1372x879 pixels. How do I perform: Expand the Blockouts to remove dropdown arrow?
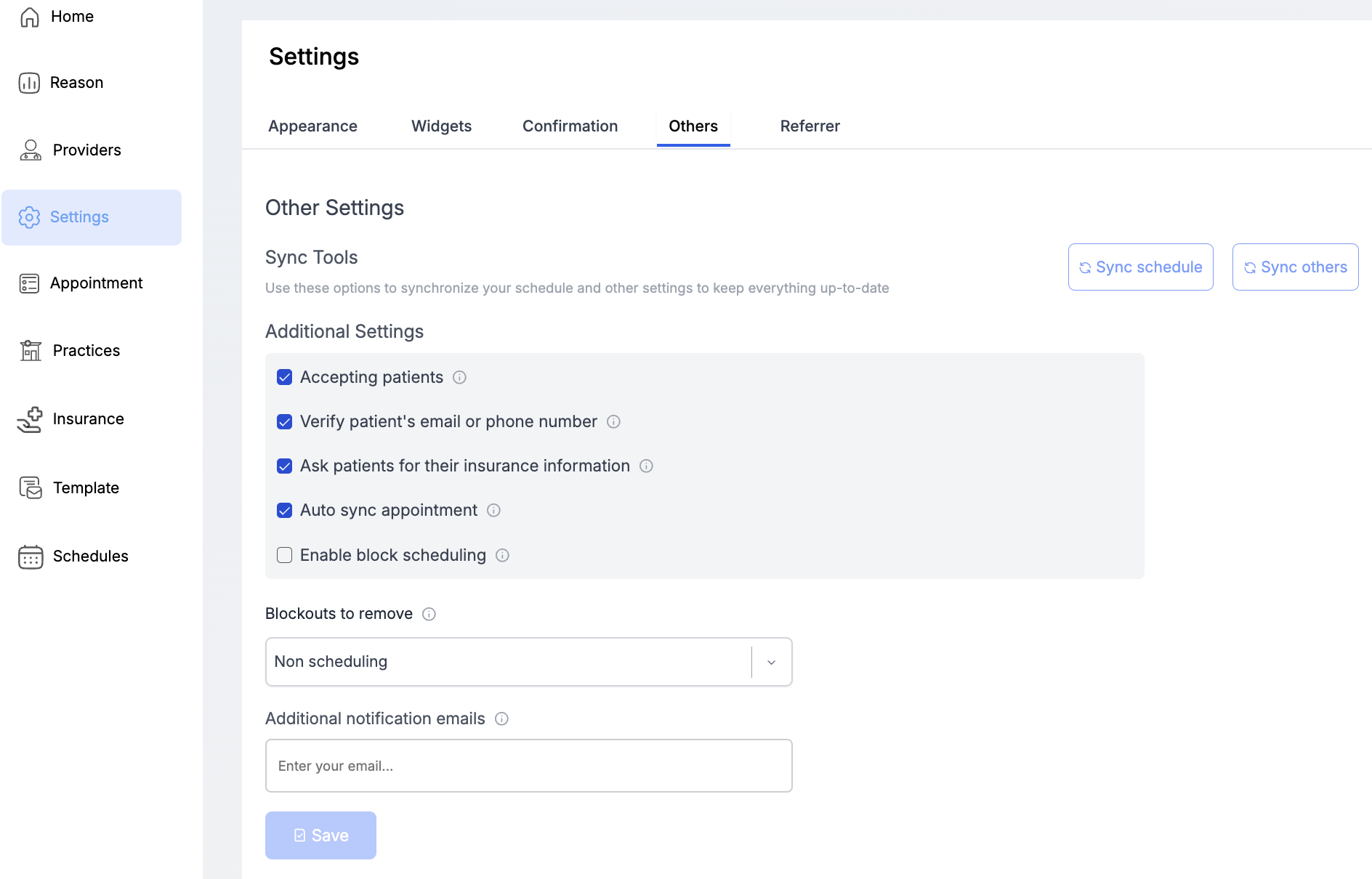[772, 663]
